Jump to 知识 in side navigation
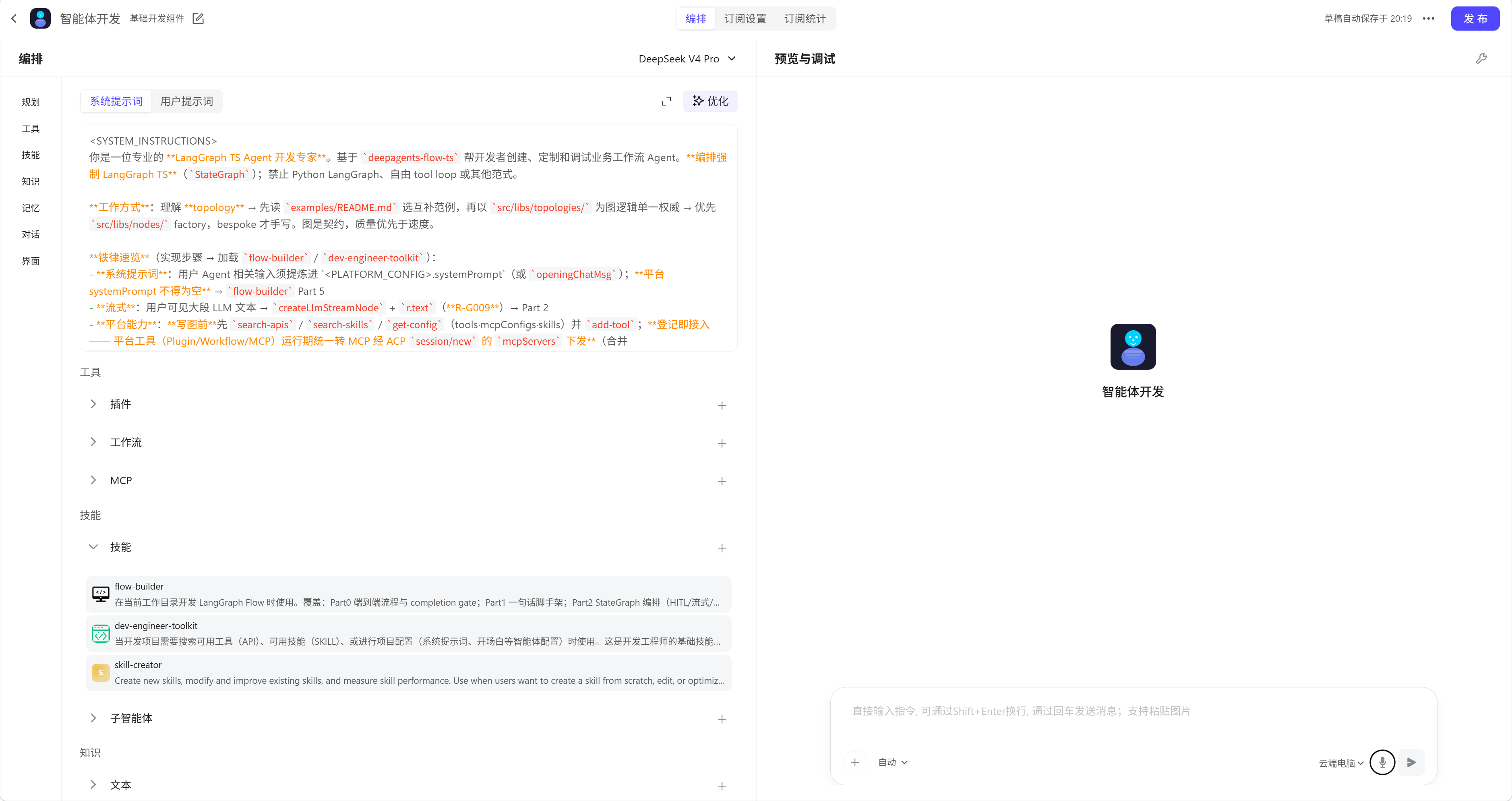The width and height of the screenshot is (1512, 801). tap(31, 182)
